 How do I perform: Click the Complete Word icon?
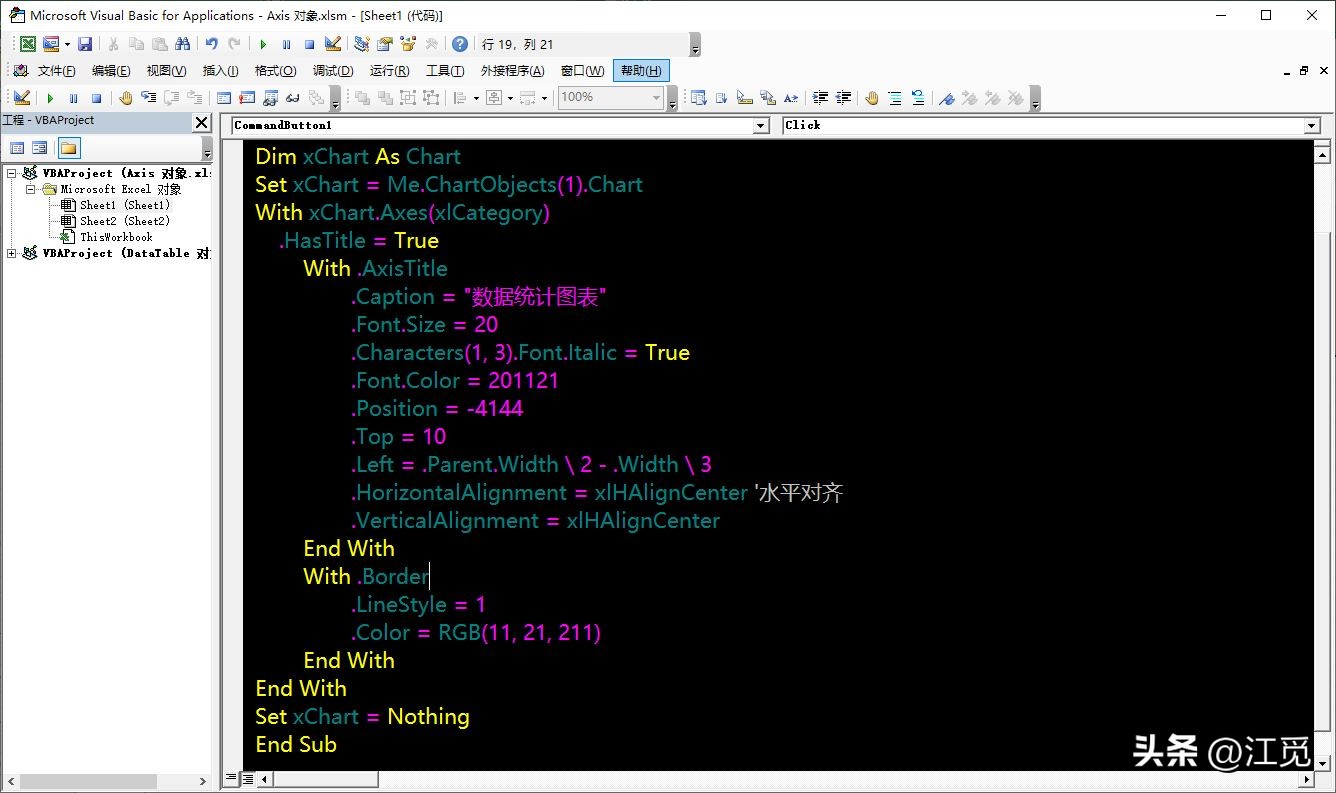coord(791,97)
